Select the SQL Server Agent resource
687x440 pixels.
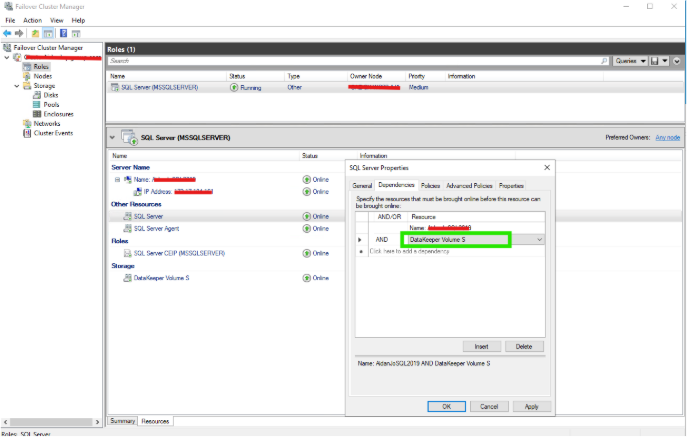pos(156,229)
